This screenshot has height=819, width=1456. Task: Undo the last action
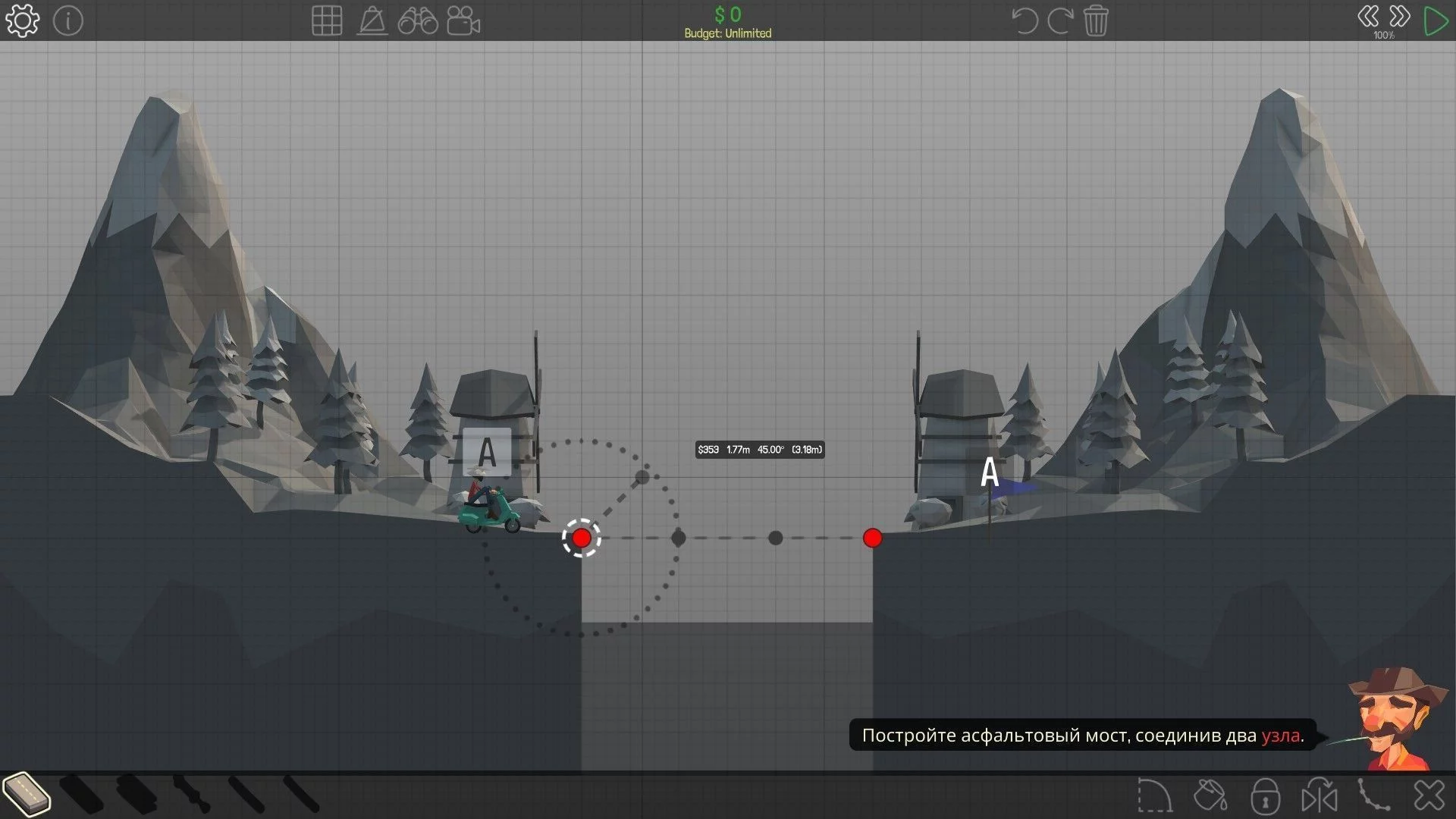tap(1025, 20)
